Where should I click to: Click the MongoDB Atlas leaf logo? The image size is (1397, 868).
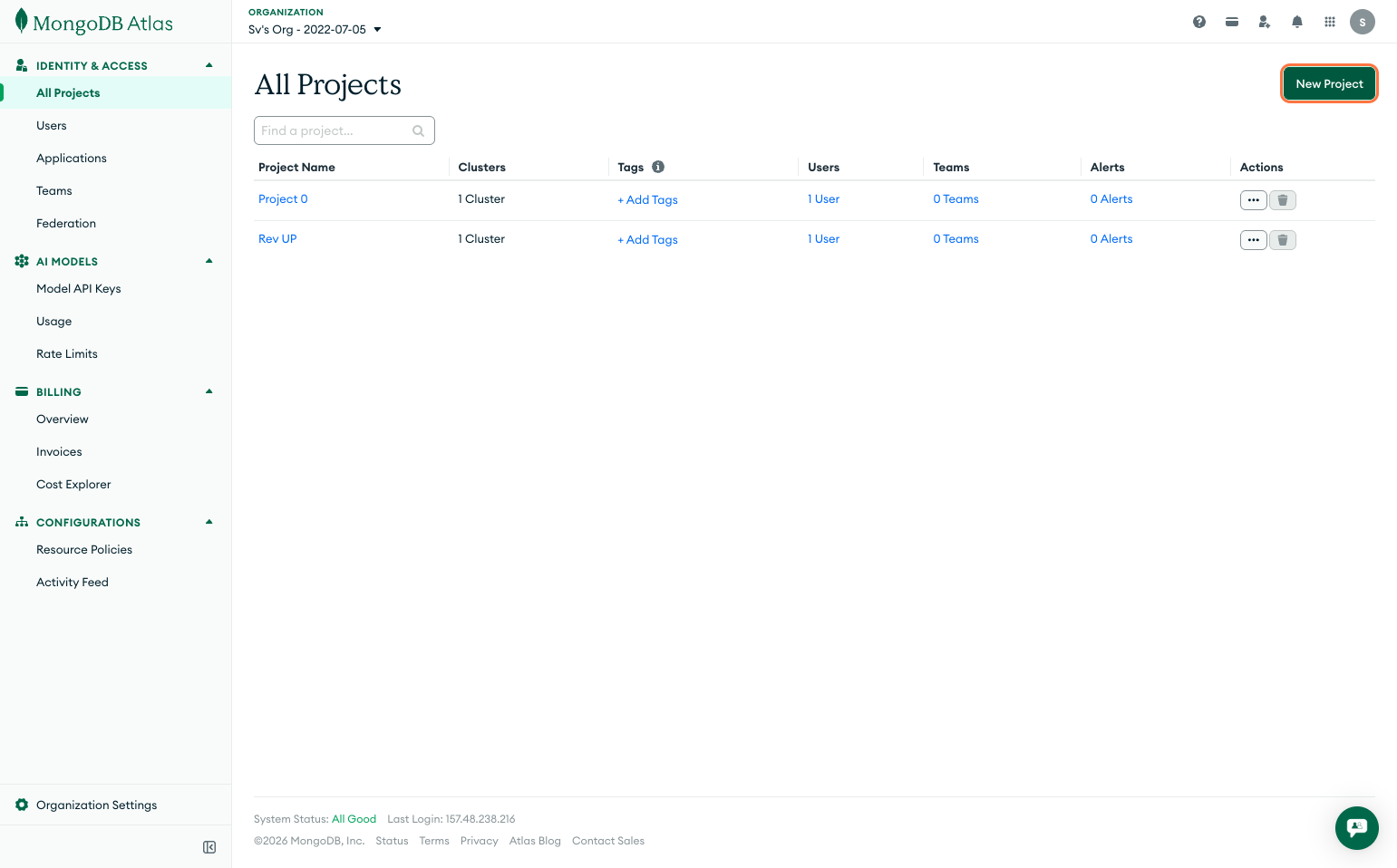(x=20, y=22)
